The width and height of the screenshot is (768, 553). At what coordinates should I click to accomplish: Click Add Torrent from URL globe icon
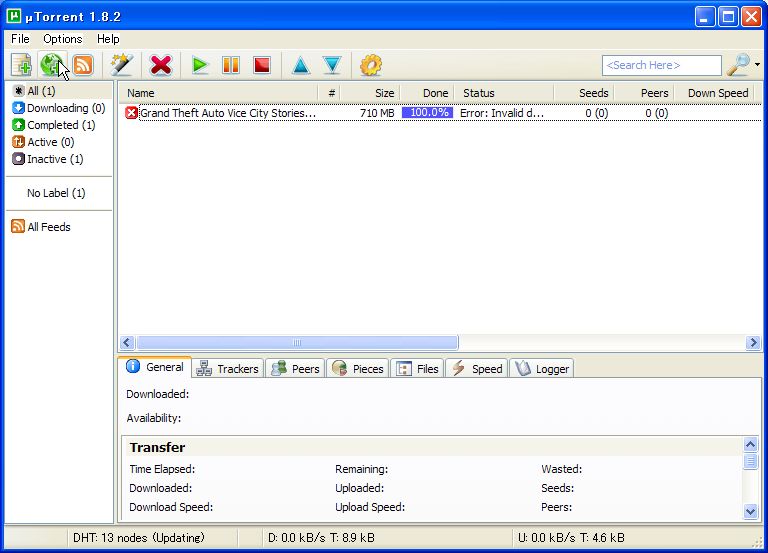click(x=51, y=65)
